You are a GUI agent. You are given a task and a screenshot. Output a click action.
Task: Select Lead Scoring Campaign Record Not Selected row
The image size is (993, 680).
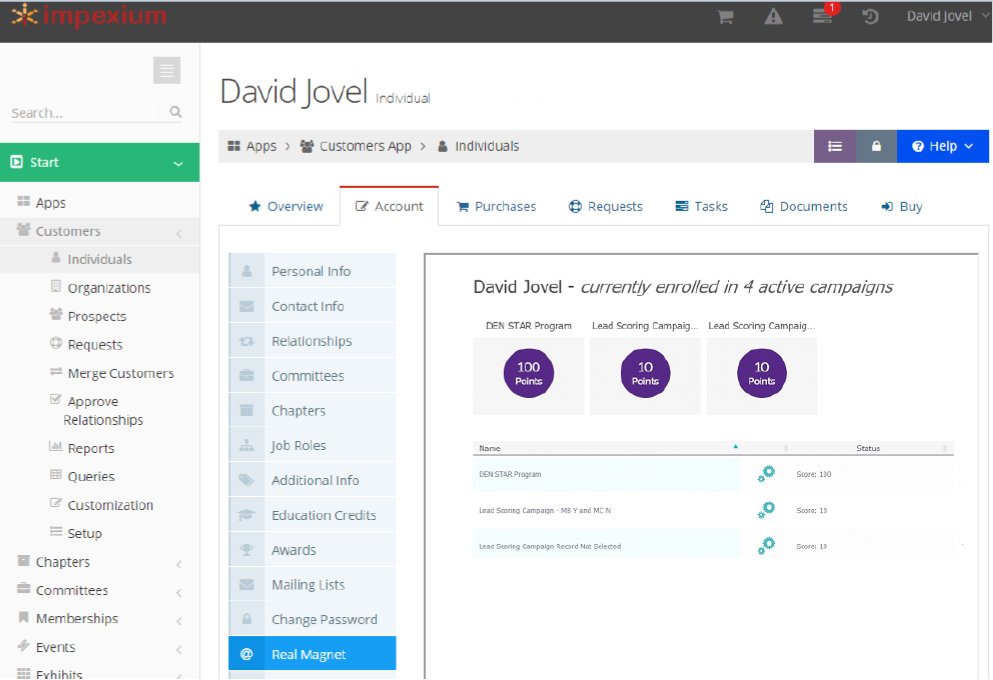pos(713,546)
